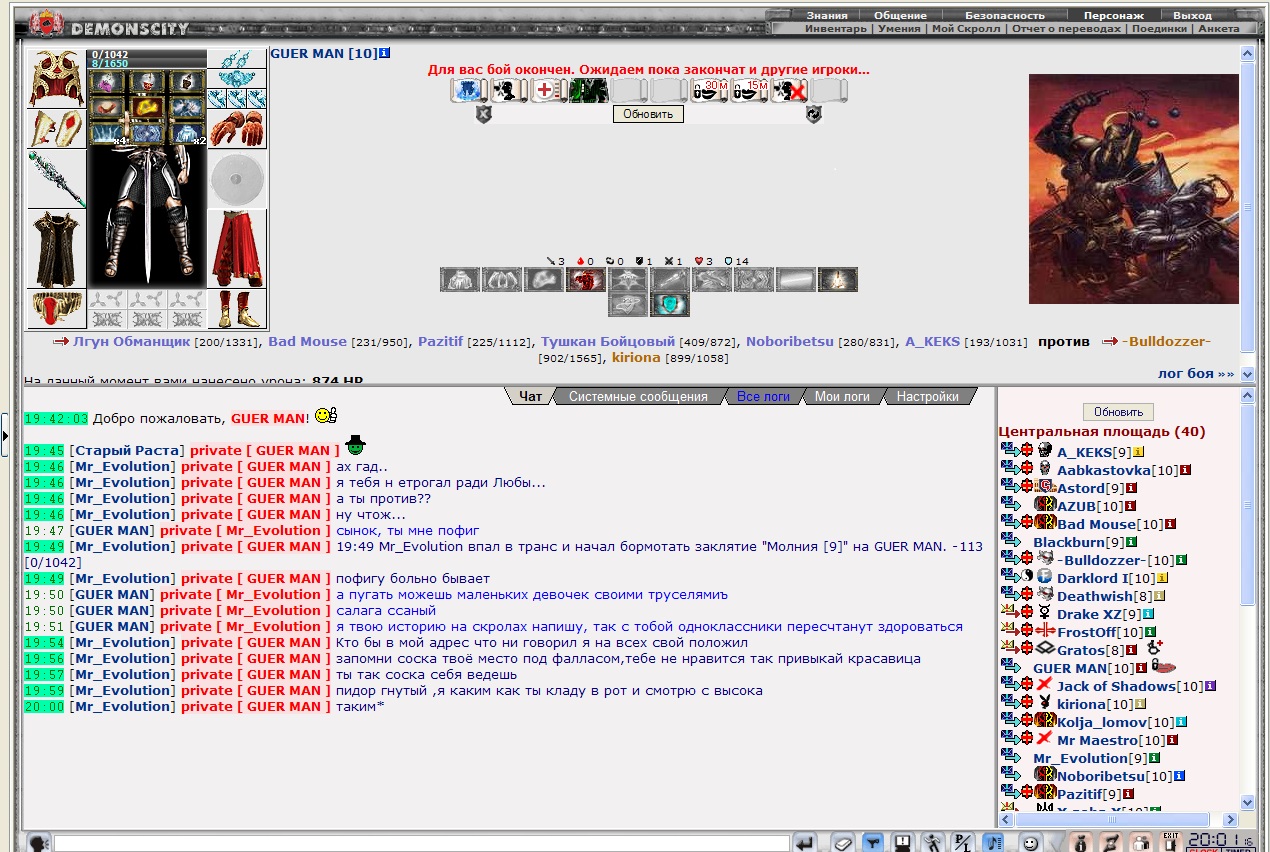This screenshot has width=1270, height=852.
Task: Click the gold belt with red gem
Action: pyautogui.click(x=56, y=310)
